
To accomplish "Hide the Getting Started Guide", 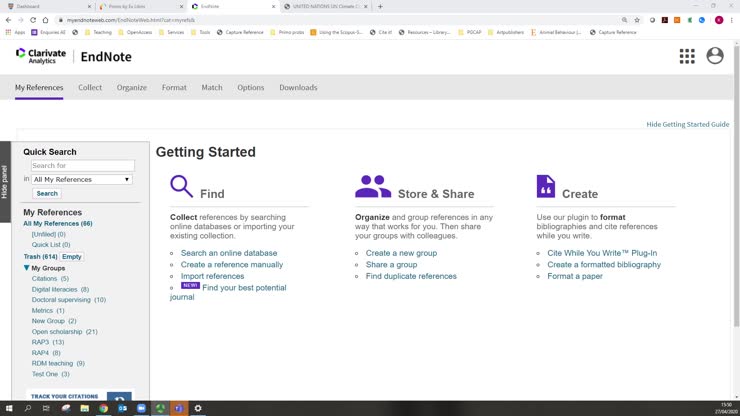I will click(x=688, y=124).
